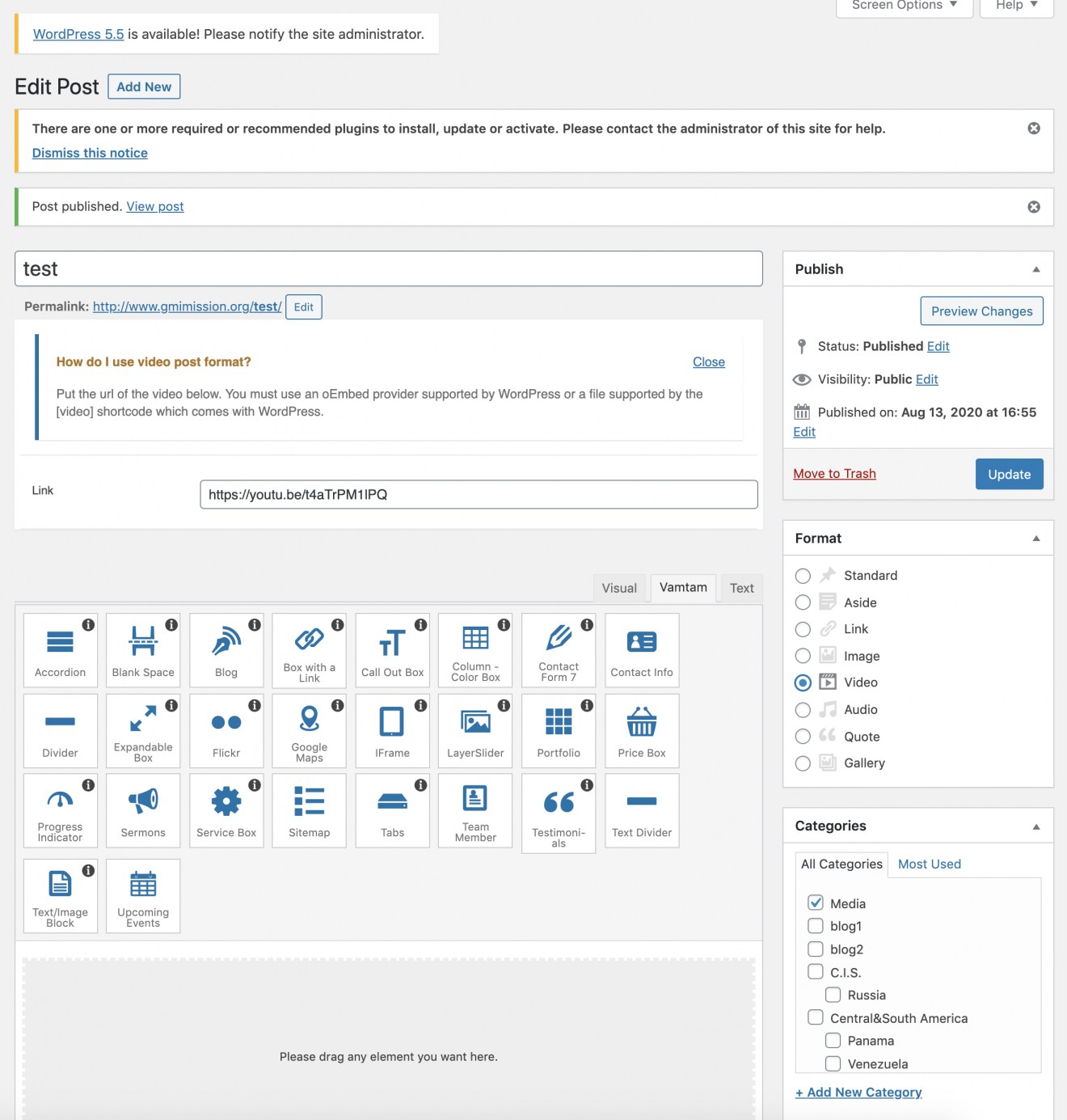
Task: Choose the Gallery post format
Action: click(x=803, y=763)
